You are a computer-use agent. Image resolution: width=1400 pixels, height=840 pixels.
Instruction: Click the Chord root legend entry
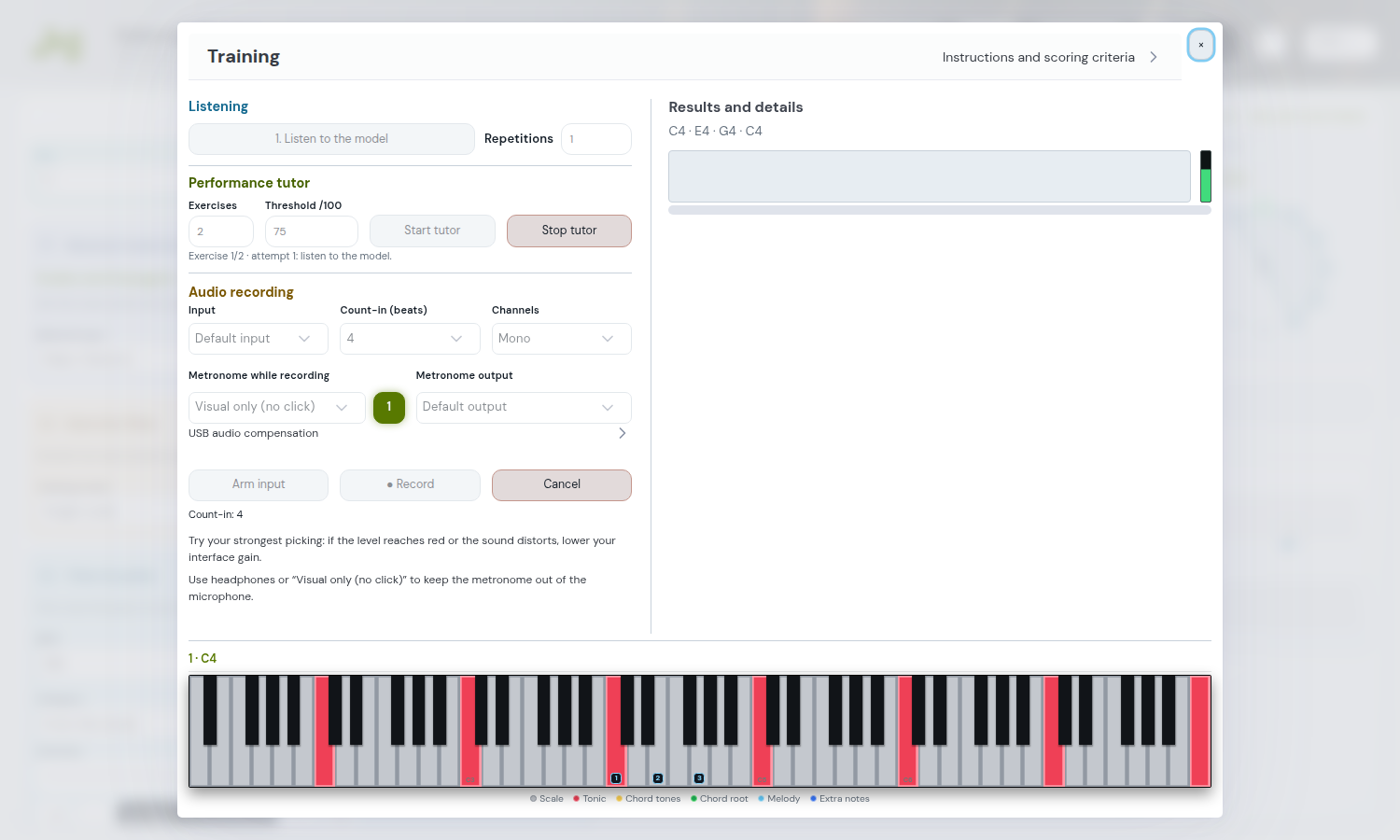tap(720, 799)
